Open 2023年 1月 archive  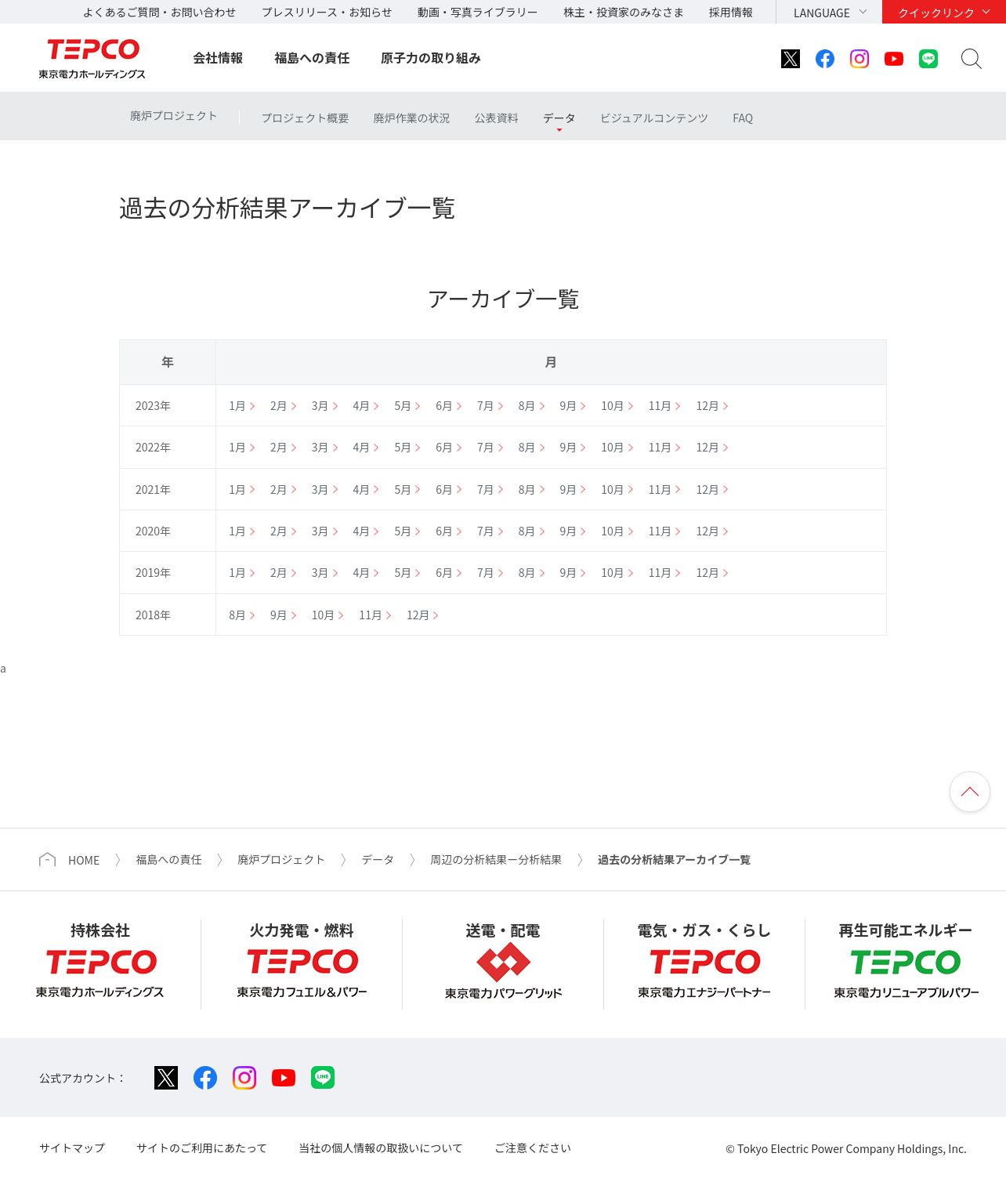pos(242,406)
